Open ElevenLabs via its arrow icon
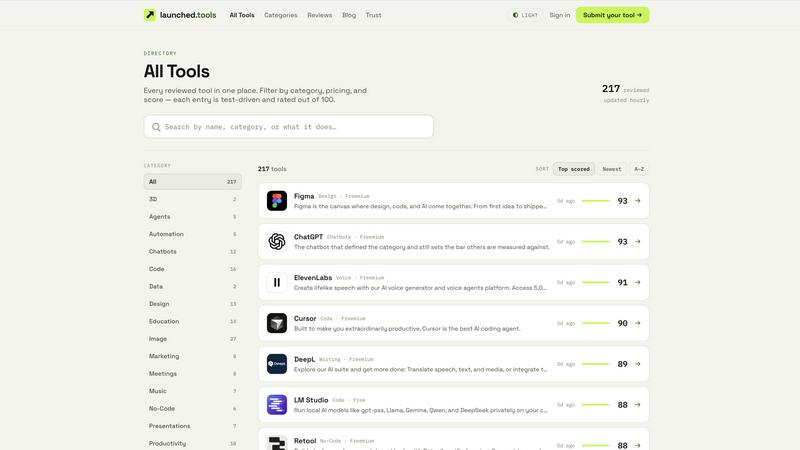This screenshot has height=450, width=800. coord(638,282)
